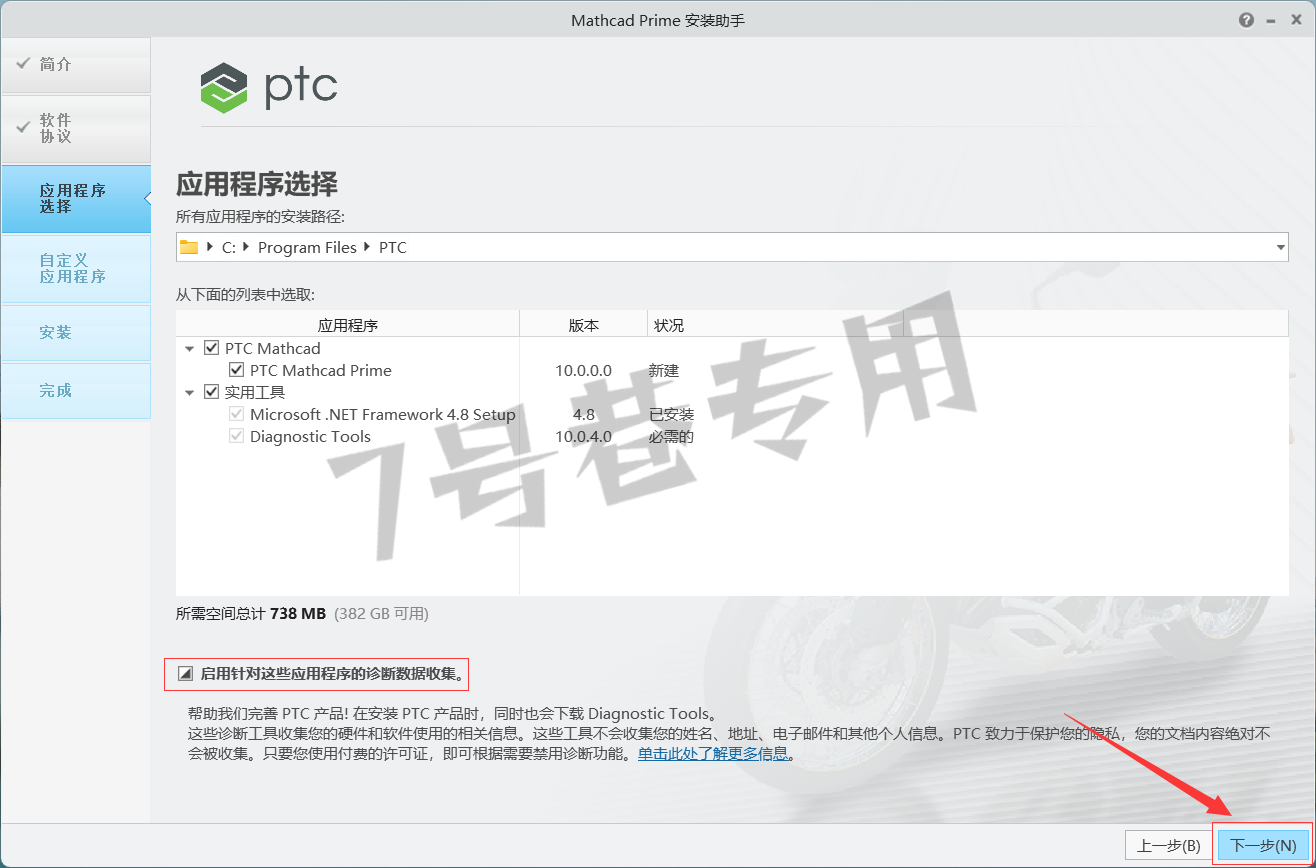1316x868 pixels.
Task: Select the PTC Mathcad Prime row label
Action: pos(321,370)
